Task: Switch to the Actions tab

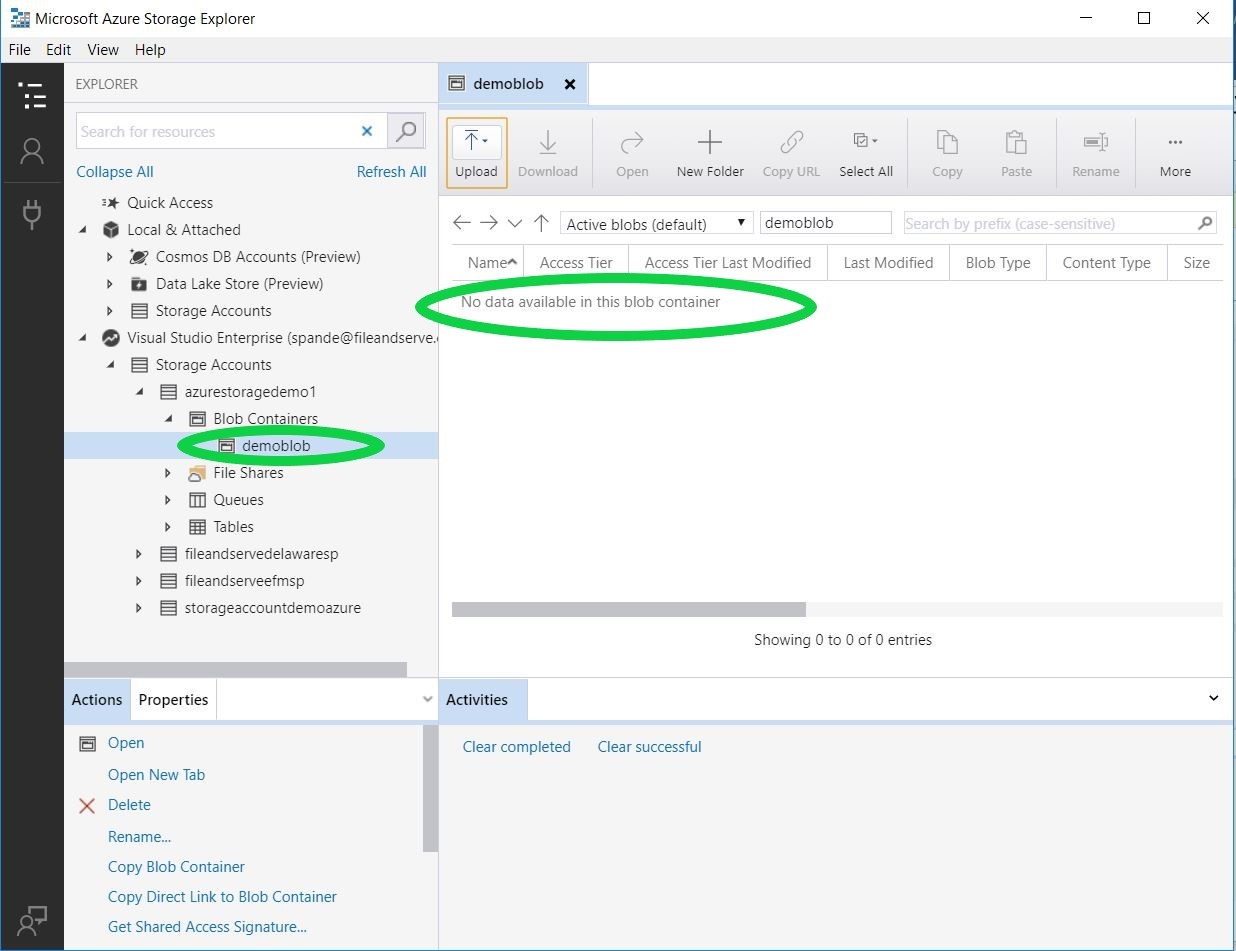Action: pos(97,700)
